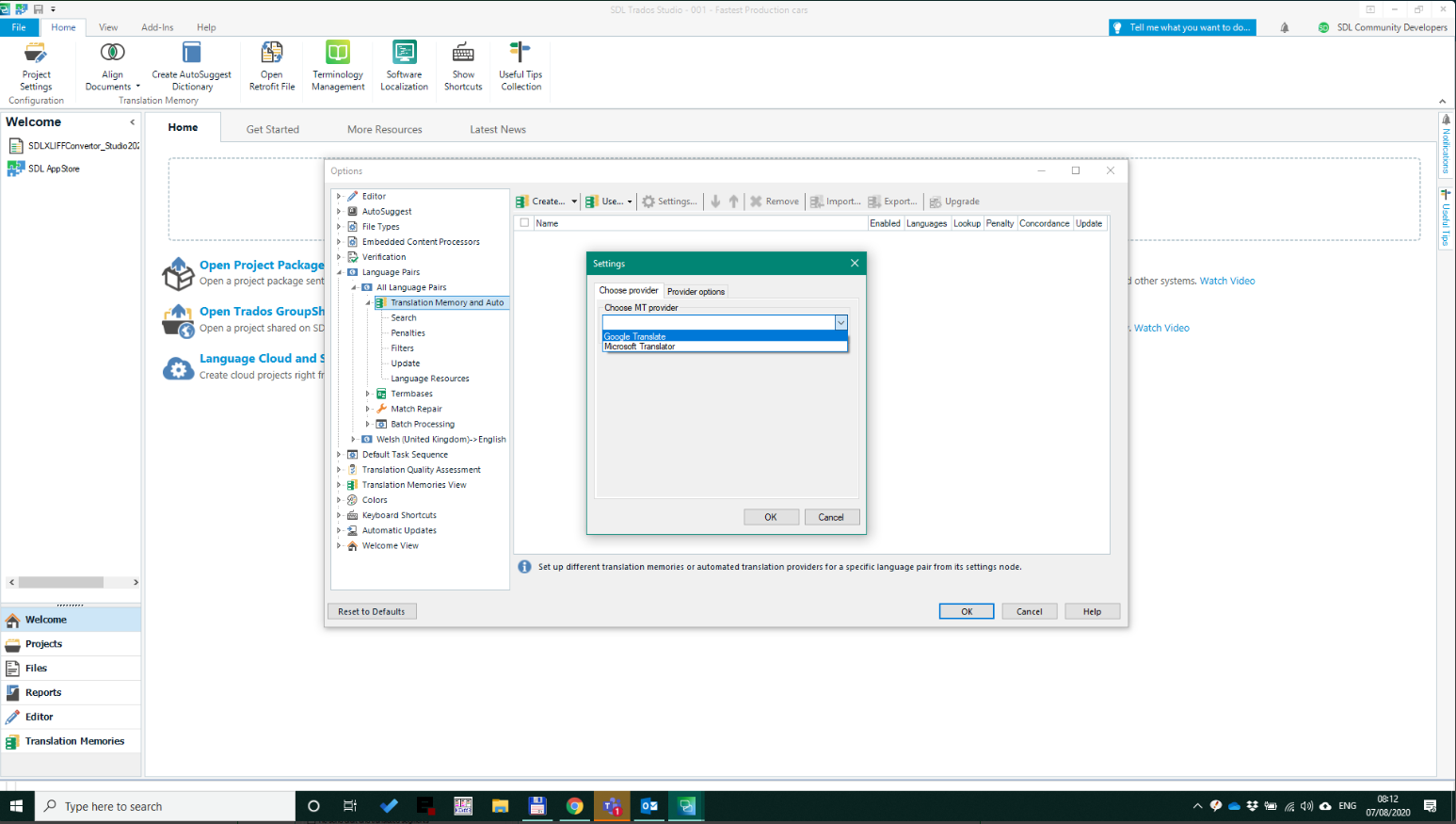Collapse the Welcome side pane
The width and height of the screenshot is (1456, 824).
[x=132, y=121]
